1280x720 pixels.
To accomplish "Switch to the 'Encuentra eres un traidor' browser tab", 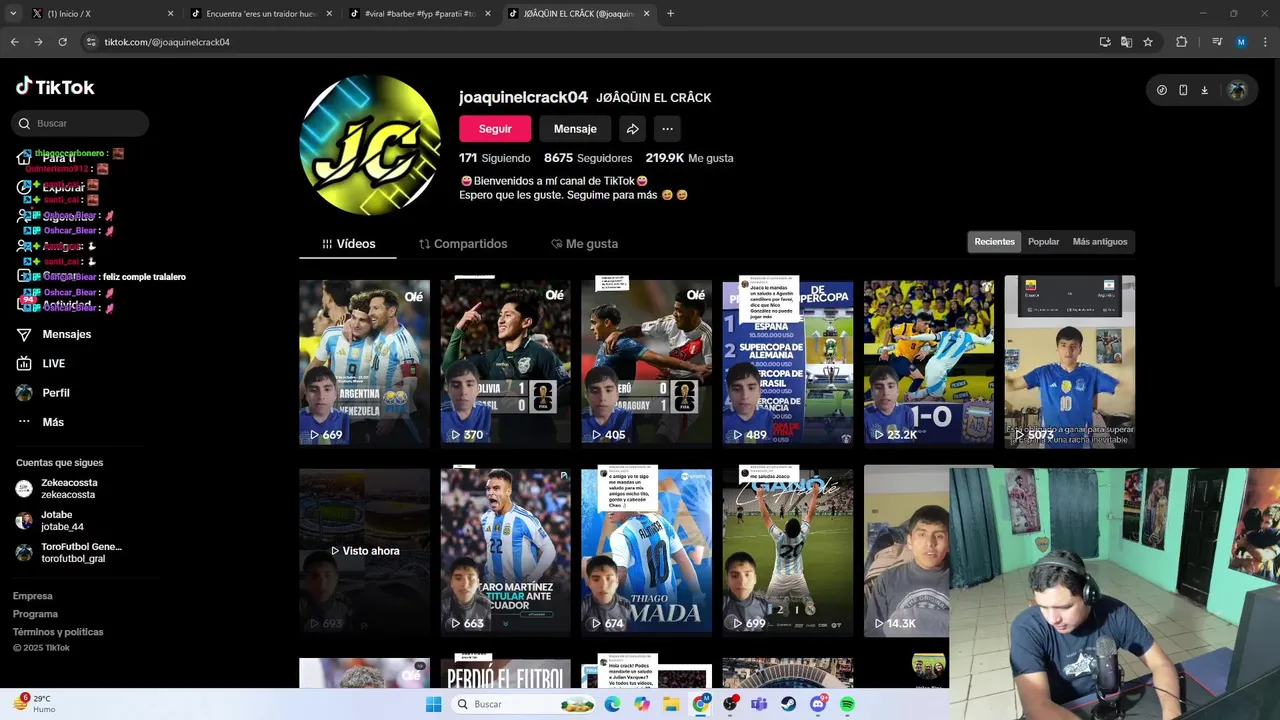I will click(260, 14).
